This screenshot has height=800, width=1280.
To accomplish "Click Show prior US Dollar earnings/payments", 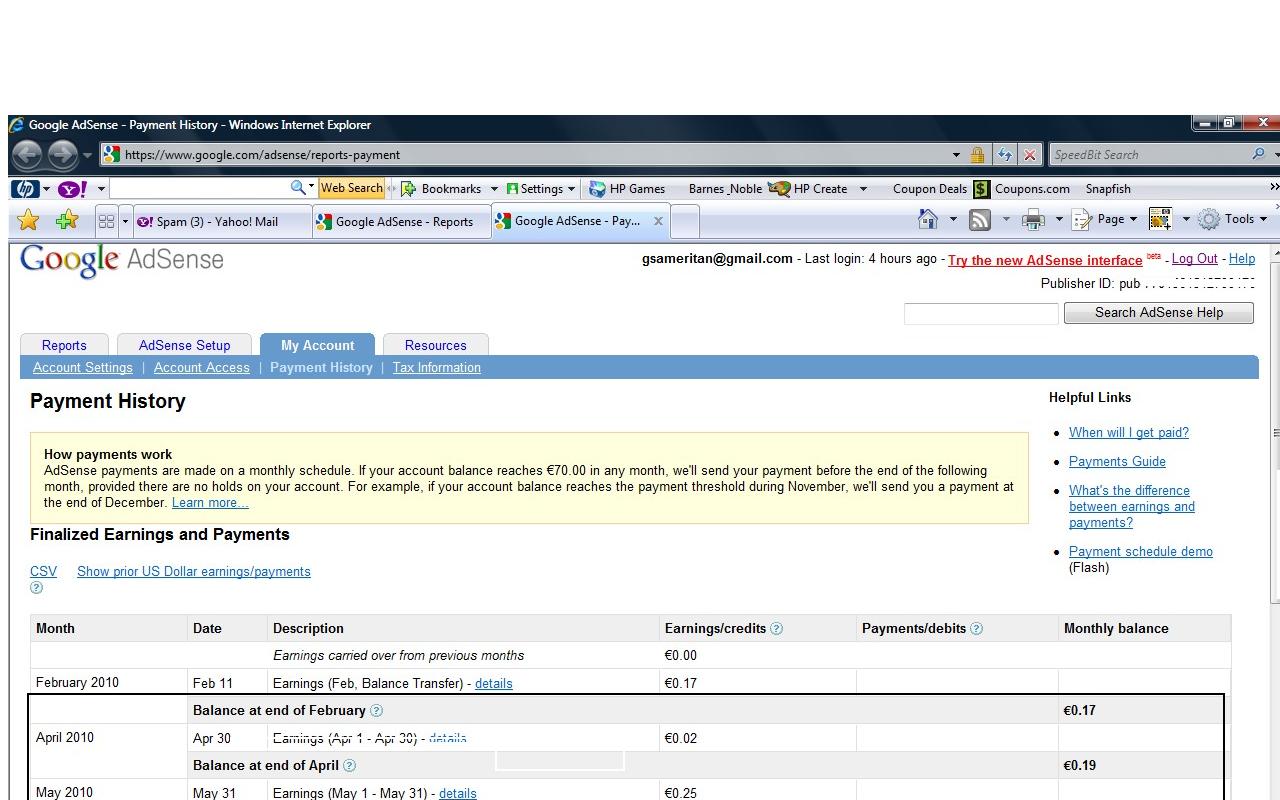I will (194, 571).
